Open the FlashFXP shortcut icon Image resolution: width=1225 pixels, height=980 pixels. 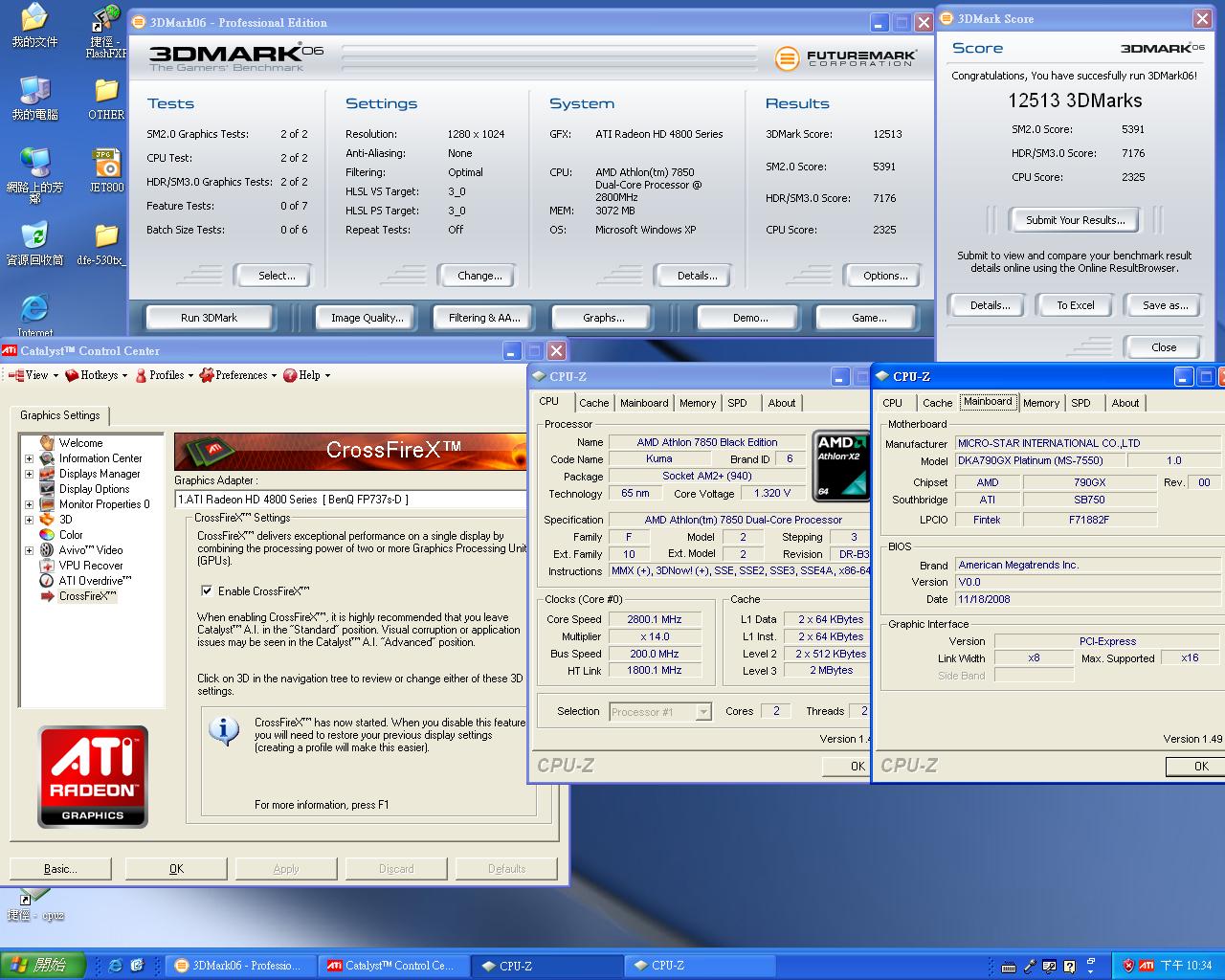pyautogui.click(x=106, y=31)
